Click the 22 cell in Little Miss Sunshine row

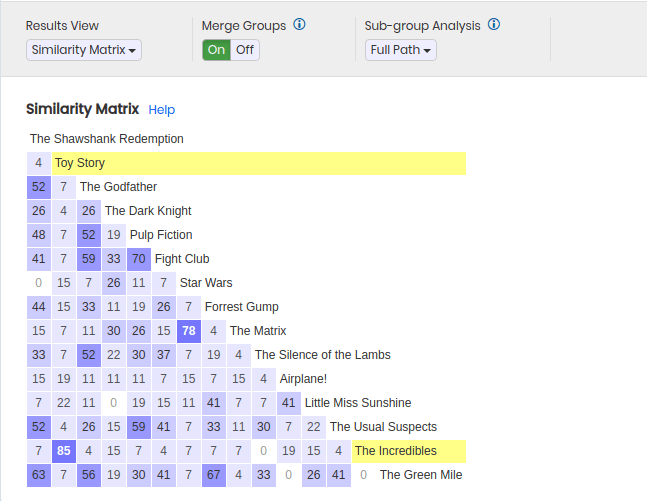click(64, 402)
